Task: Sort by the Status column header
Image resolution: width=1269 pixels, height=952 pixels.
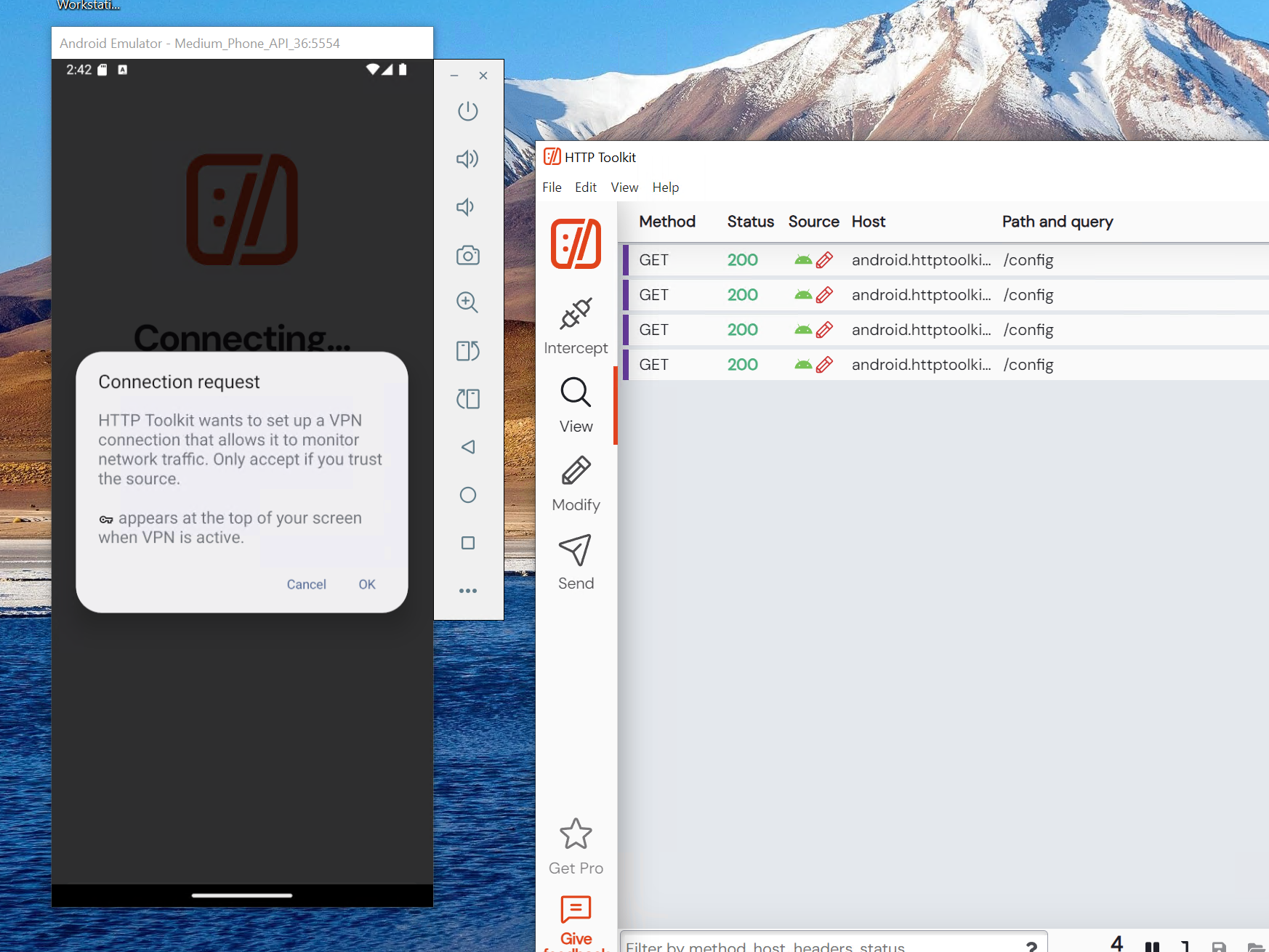Action: click(x=751, y=222)
